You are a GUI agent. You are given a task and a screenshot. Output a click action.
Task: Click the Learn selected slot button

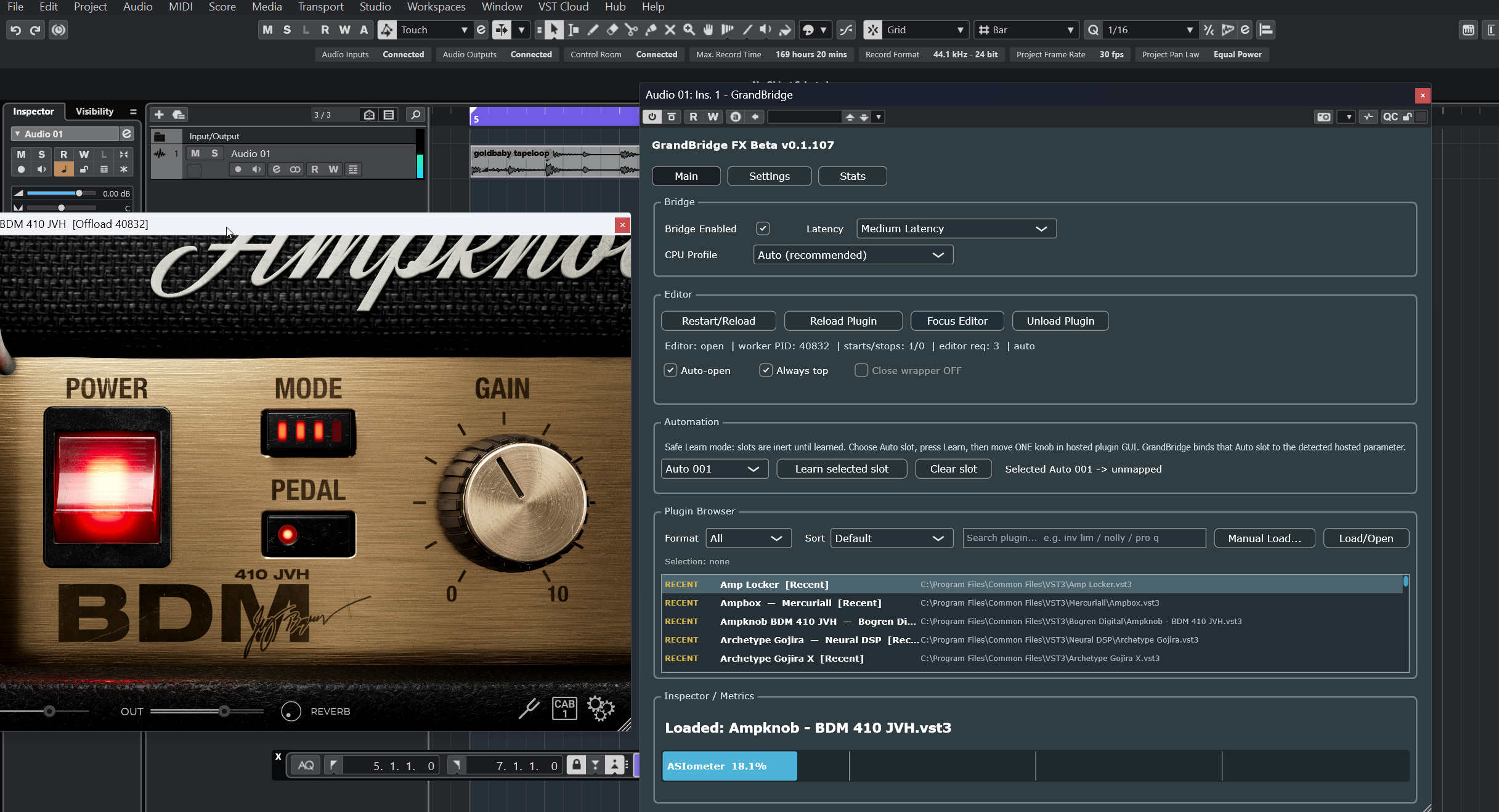point(842,469)
